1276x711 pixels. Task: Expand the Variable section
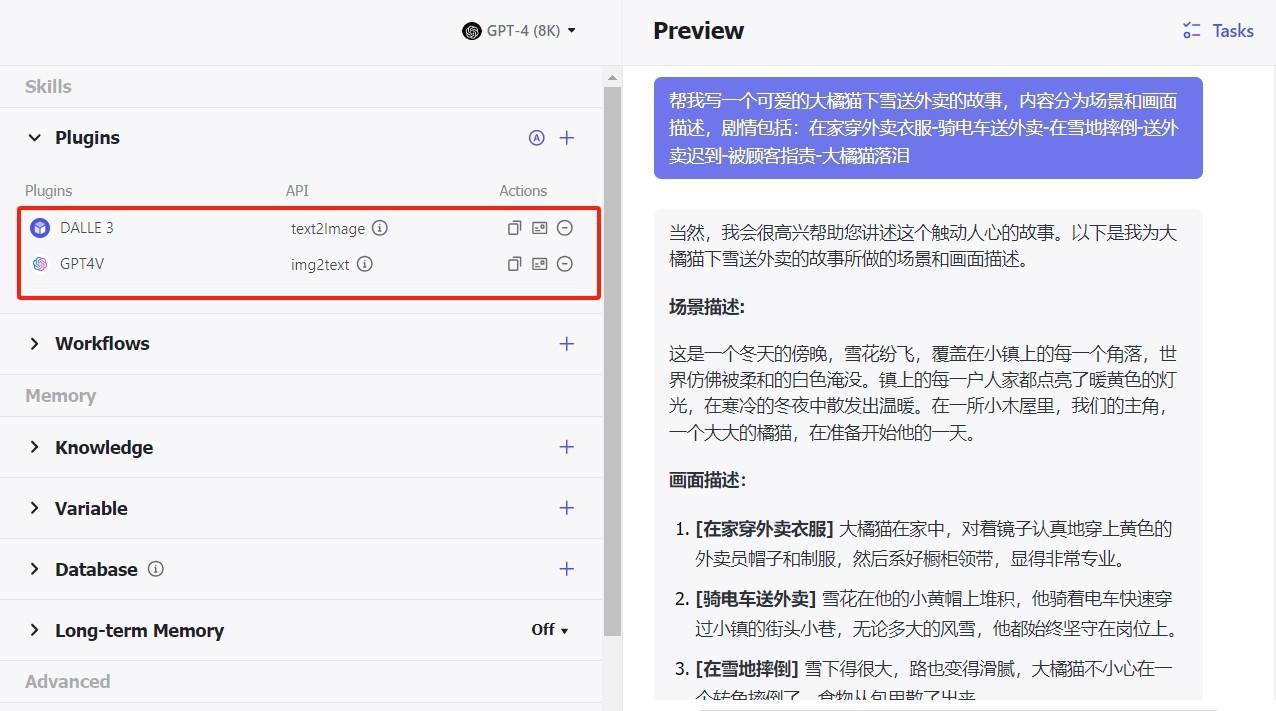35,508
